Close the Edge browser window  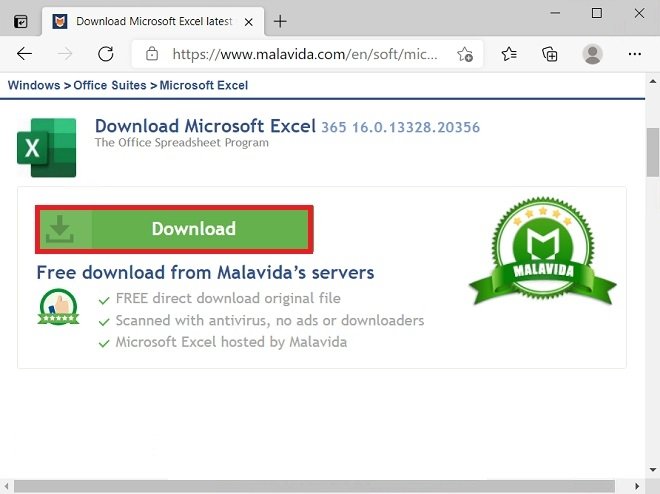639,13
